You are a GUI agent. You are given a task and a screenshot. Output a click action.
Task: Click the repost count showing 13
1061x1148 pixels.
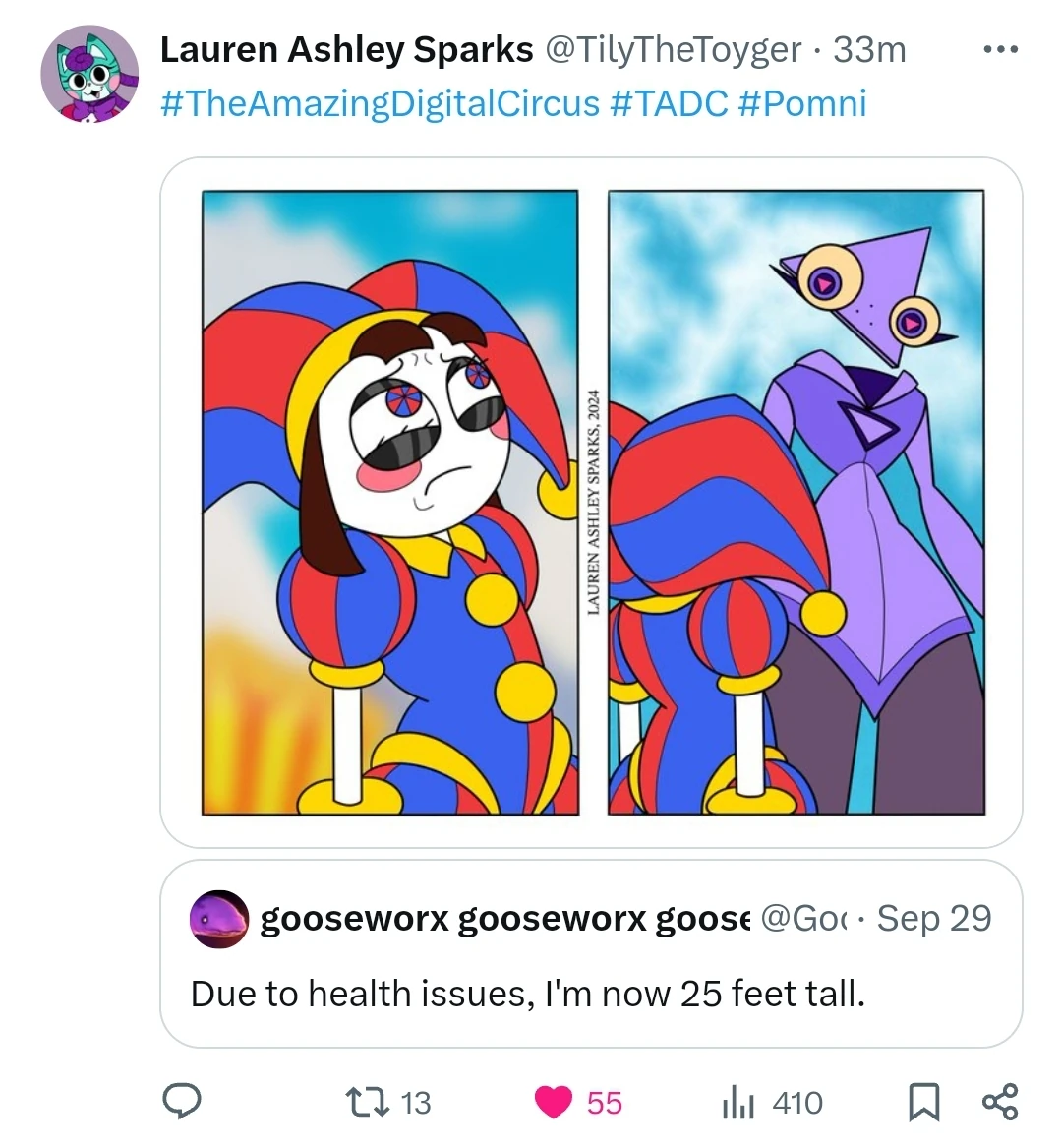tap(414, 1103)
